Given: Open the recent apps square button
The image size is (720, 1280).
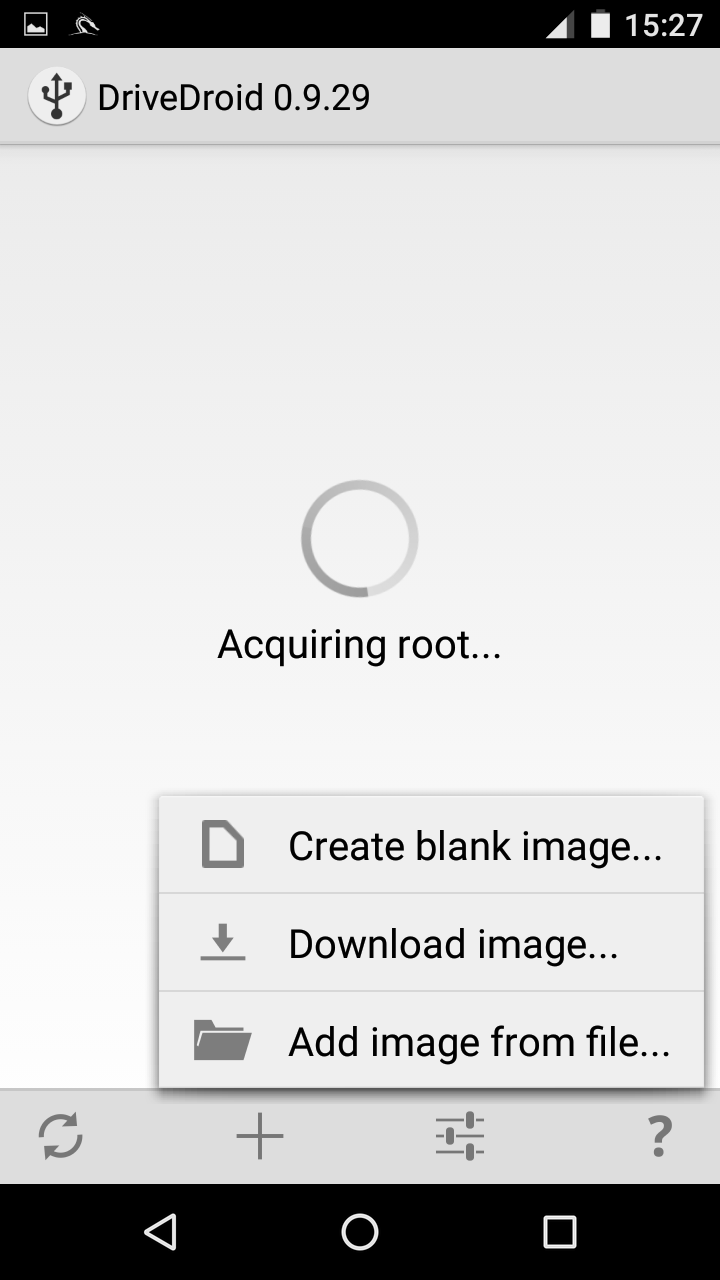Looking at the screenshot, I should [560, 1232].
